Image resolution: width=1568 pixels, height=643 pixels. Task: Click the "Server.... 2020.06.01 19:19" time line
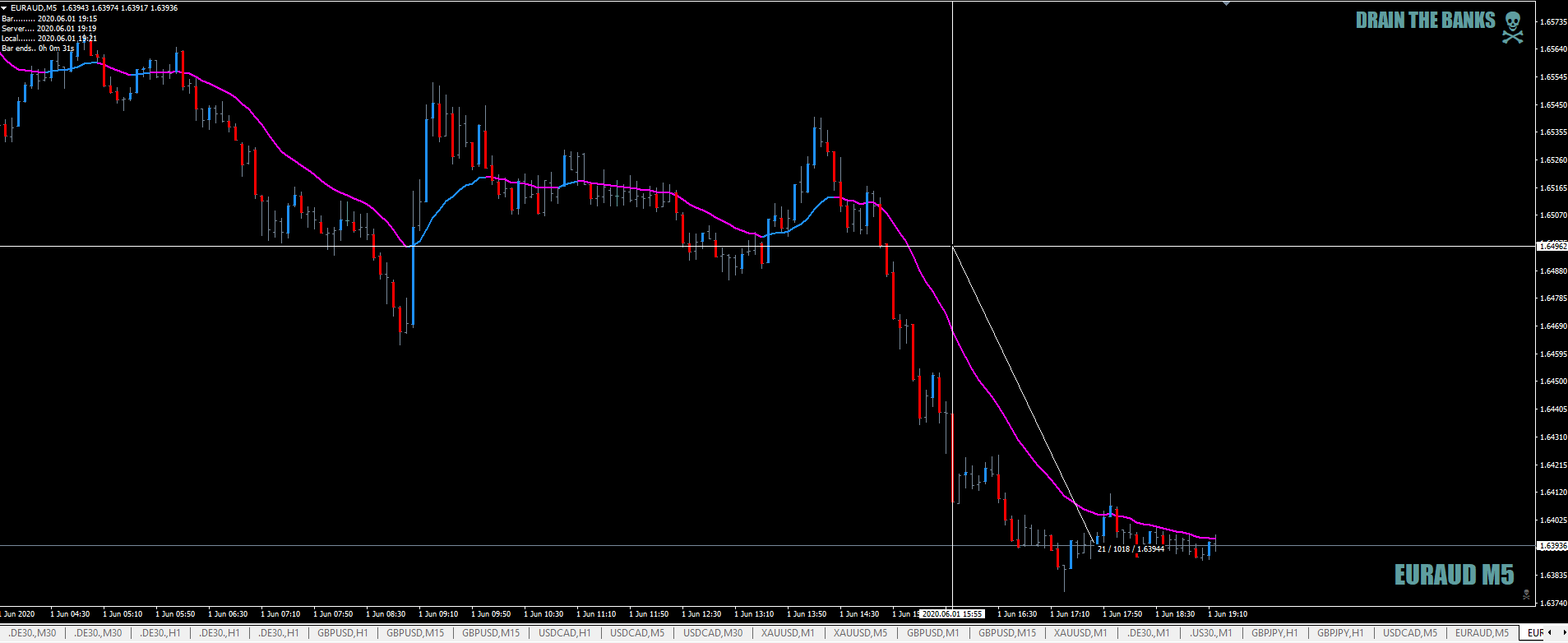tap(49, 29)
